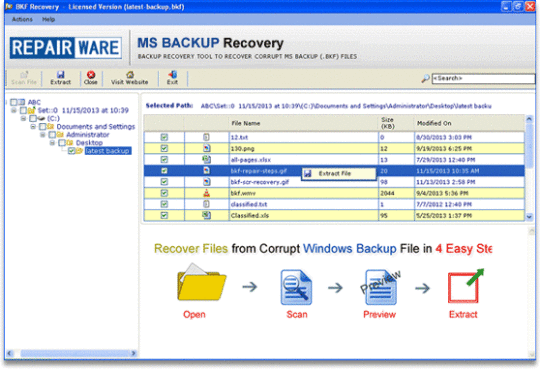Screen dimensions: 540x369
Task: Click the bkf-repair-steps.gif file type icon
Action: tap(206, 171)
